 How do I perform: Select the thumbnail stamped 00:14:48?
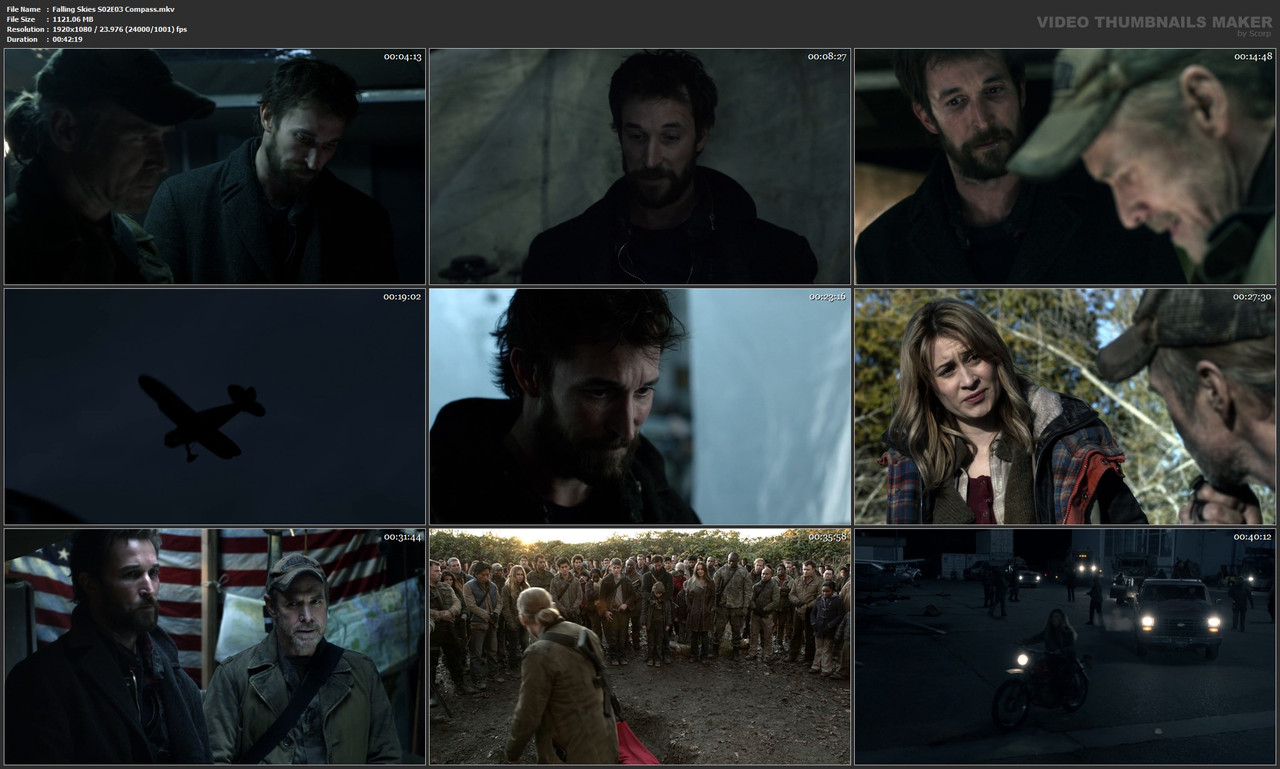tap(1065, 166)
